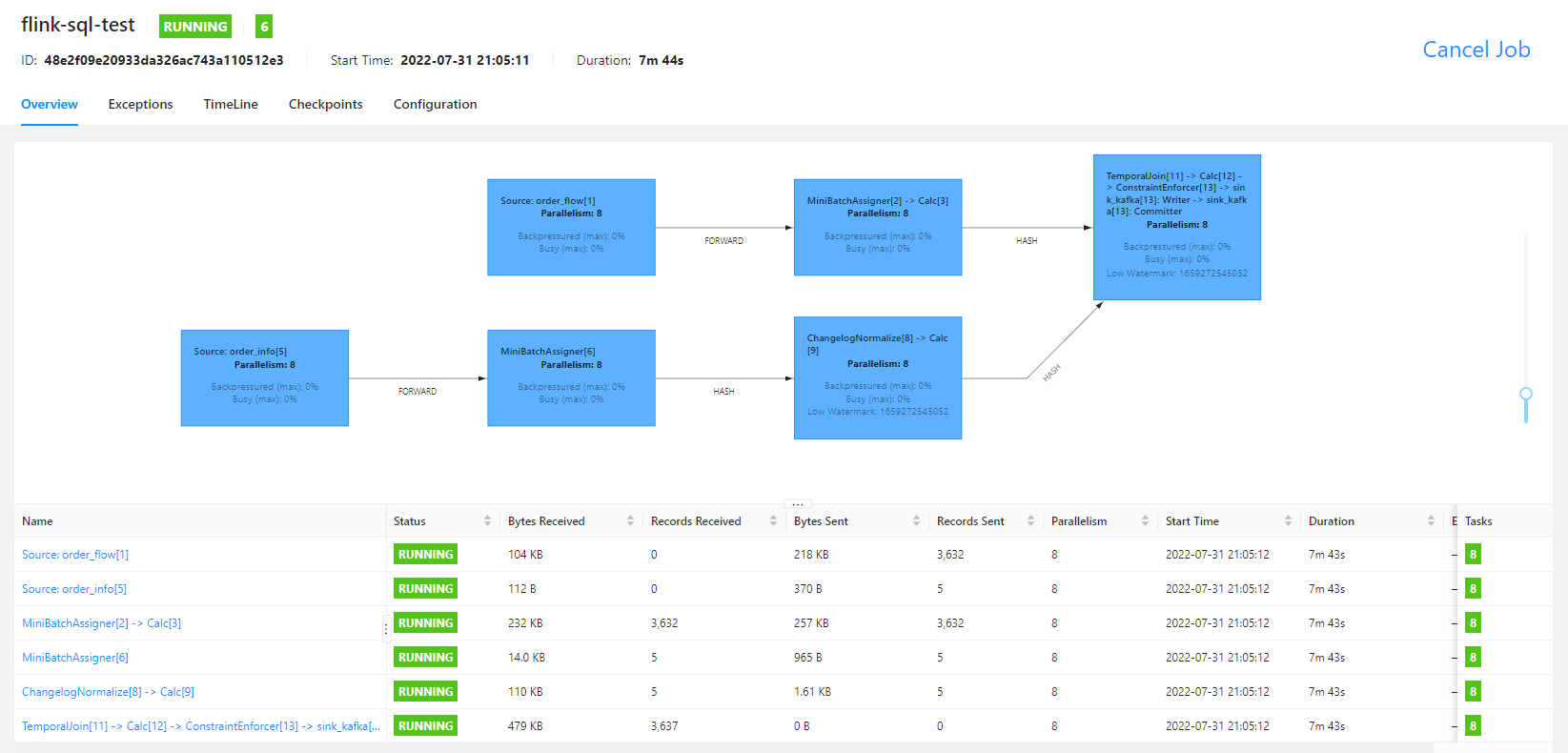The height and width of the screenshot is (753, 1568).
Task: Click the 104 KB bytes received cell
Action: 525,555
